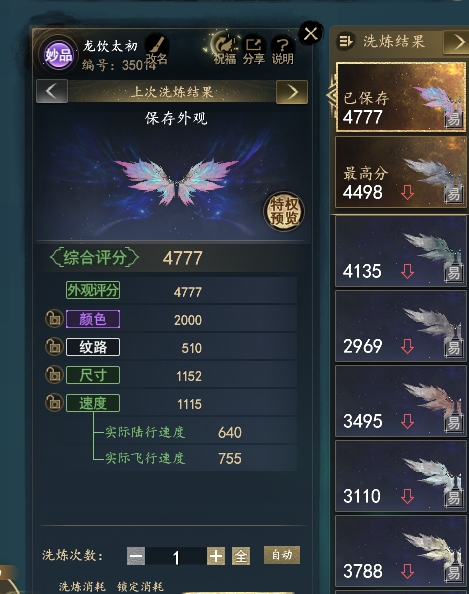Image resolution: width=469 pixels, height=594 pixels.
Task: Increase 洗炼次数 with plus button
Action: tap(216, 556)
